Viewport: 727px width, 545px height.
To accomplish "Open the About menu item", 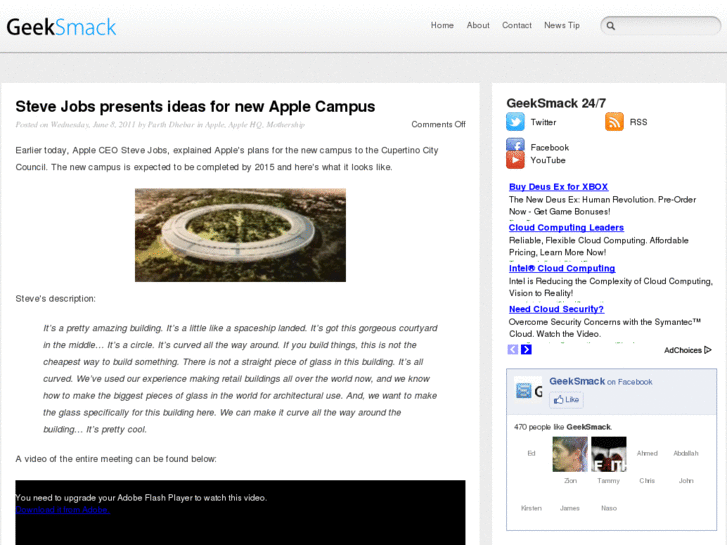I will [478, 25].
